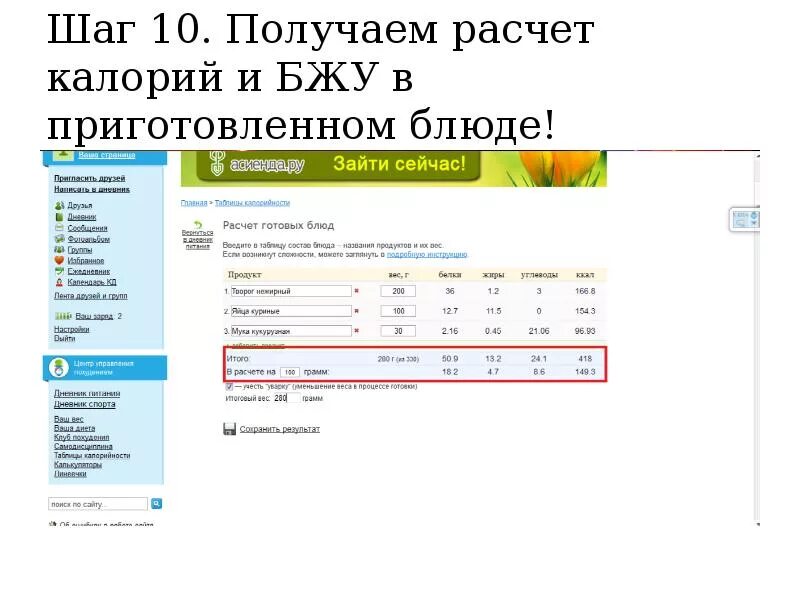Click the 418 total kcal value

[585, 359]
